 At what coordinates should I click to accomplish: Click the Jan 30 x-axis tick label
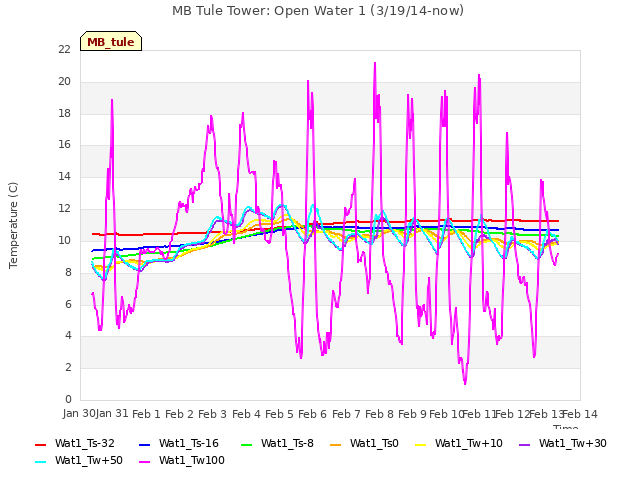[x=79, y=414]
